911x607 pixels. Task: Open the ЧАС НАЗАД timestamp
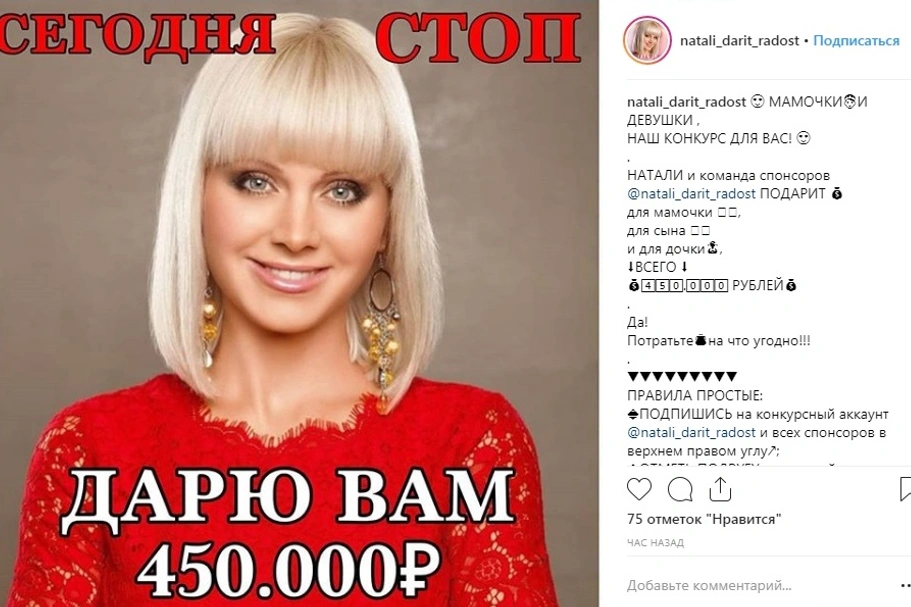(x=655, y=543)
